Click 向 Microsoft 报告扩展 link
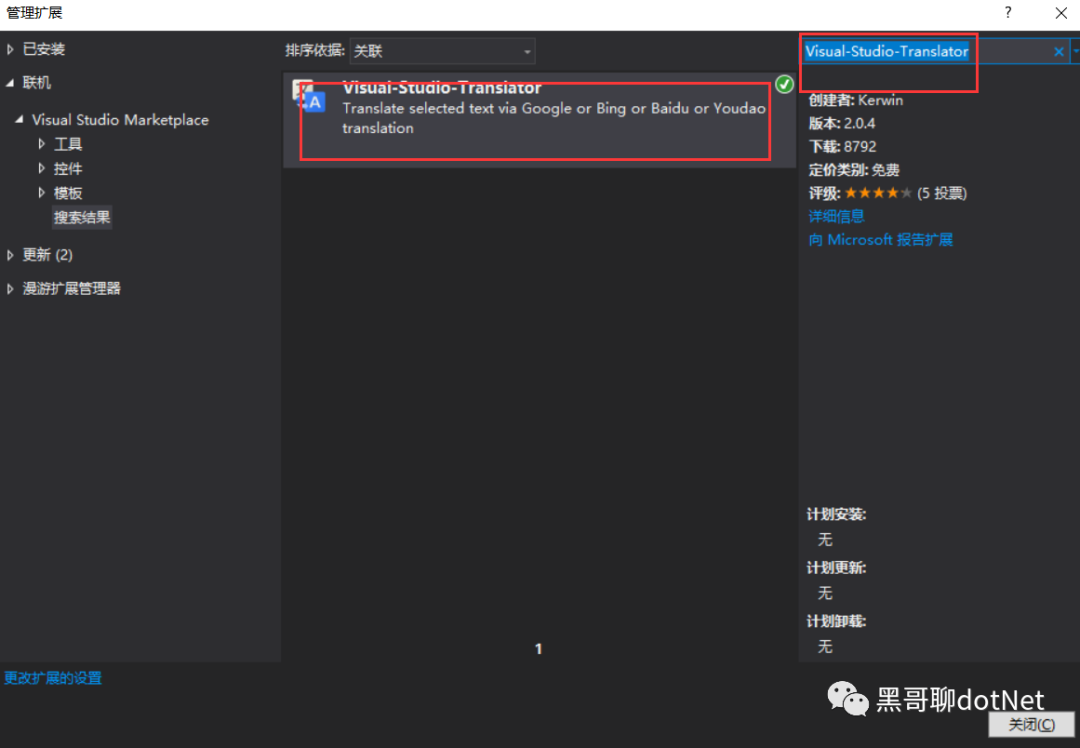Screen dimensions: 1080x748 tap(880, 240)
